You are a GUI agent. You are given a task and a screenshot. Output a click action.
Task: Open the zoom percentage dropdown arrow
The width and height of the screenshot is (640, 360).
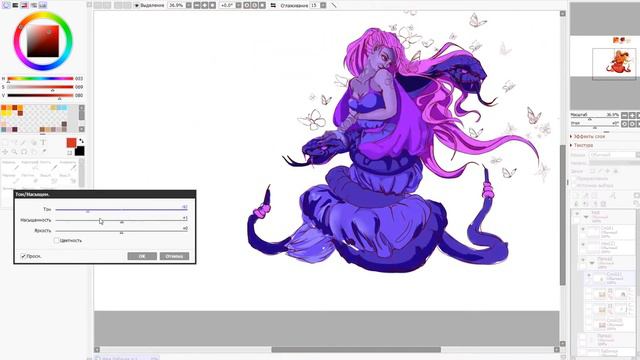point(189,5)
